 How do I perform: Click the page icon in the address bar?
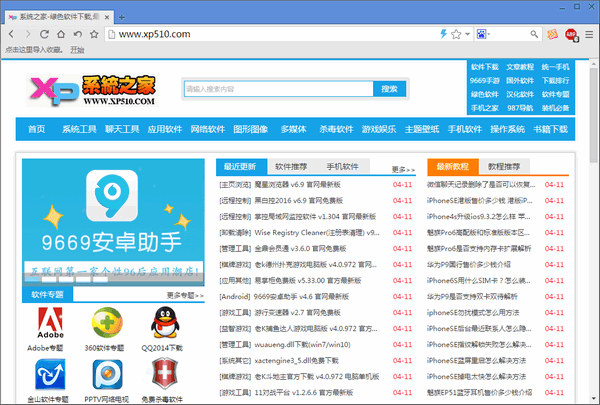point(112,34)
